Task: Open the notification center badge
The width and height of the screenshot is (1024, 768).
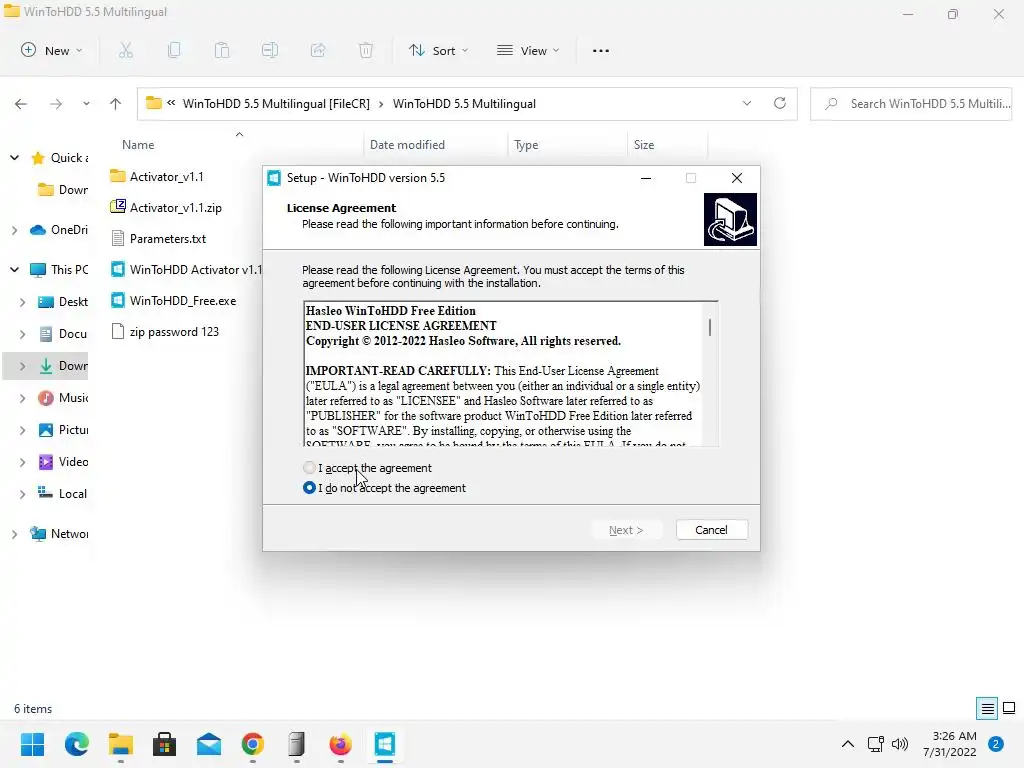Action: coord(996,744)
